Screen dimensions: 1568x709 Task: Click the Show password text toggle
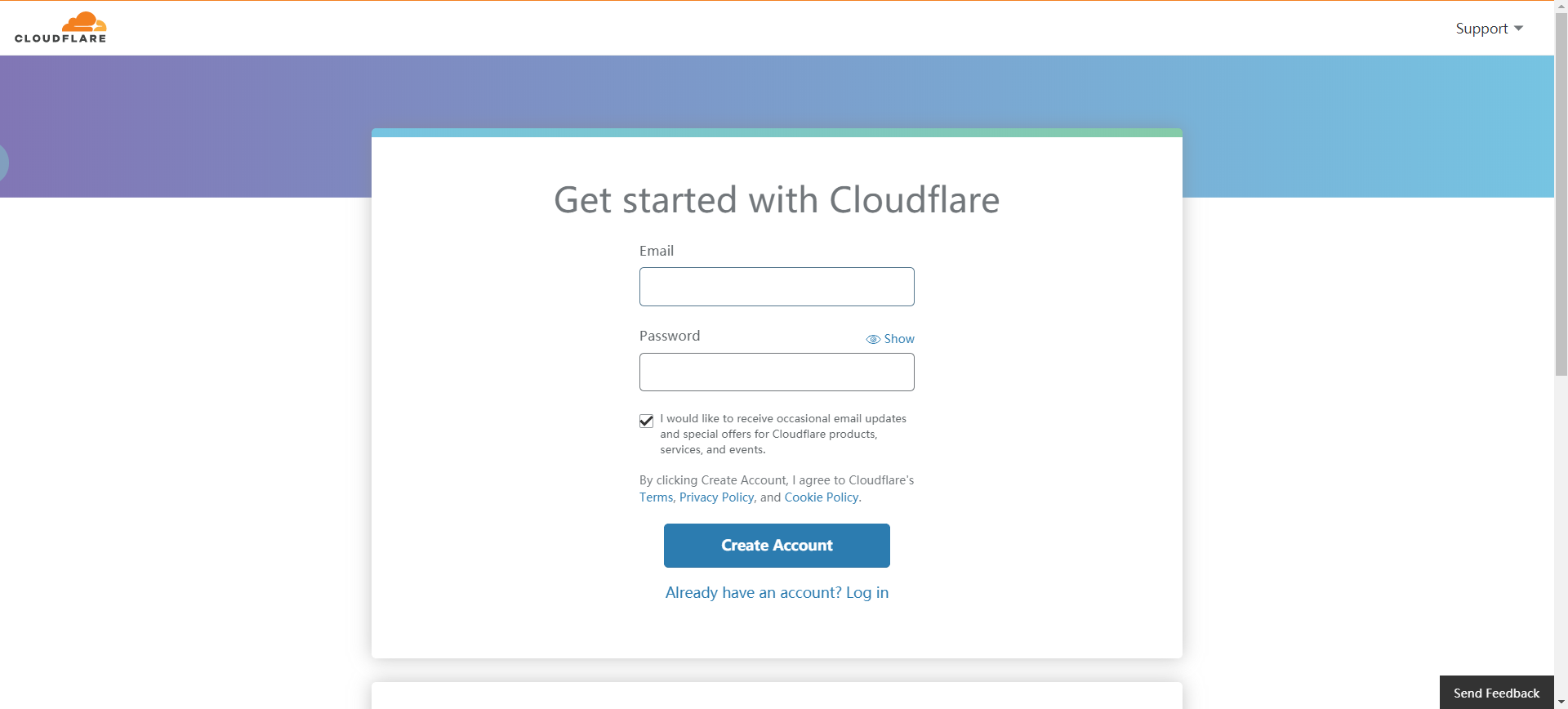click(x=898, y=339)
